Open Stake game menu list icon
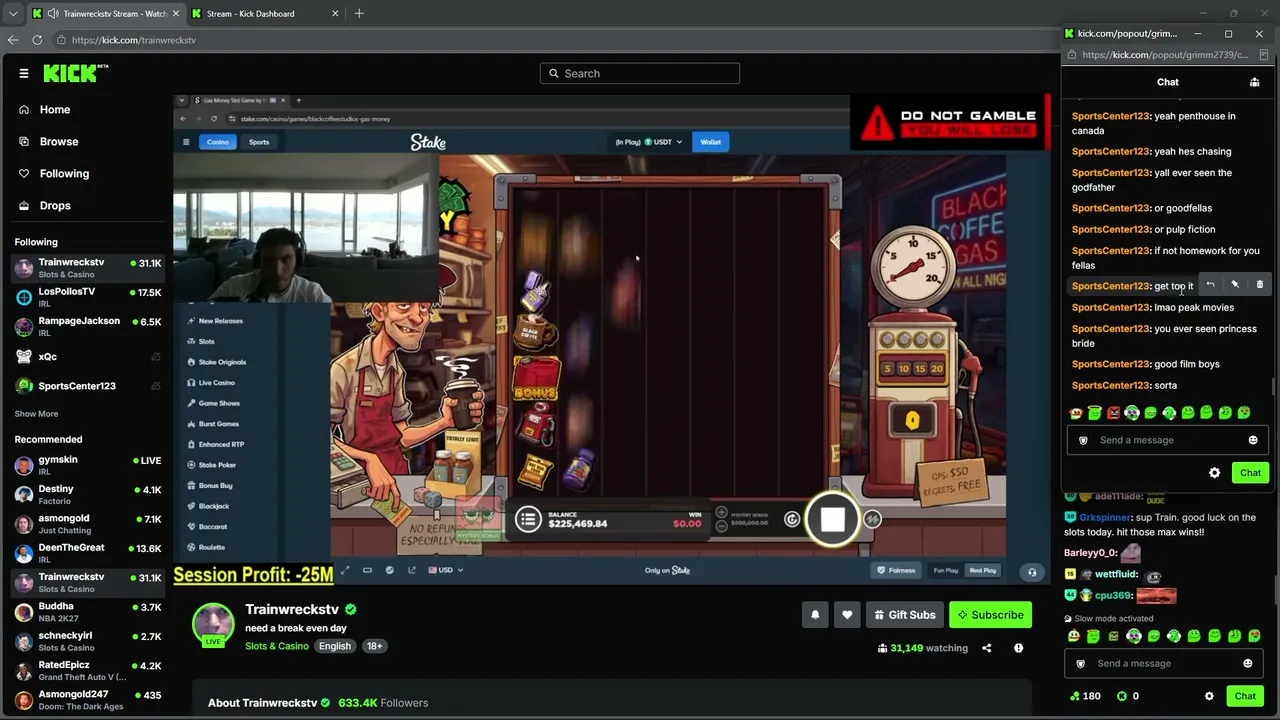Viewport: 1280px width, 720px height. pos(528,518)
